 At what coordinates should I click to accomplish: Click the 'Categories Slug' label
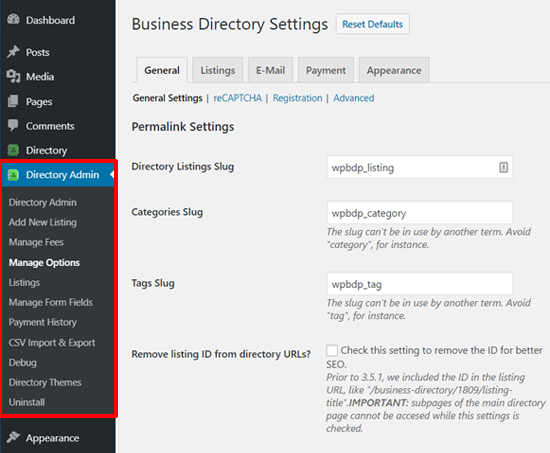tap(167, 212)
